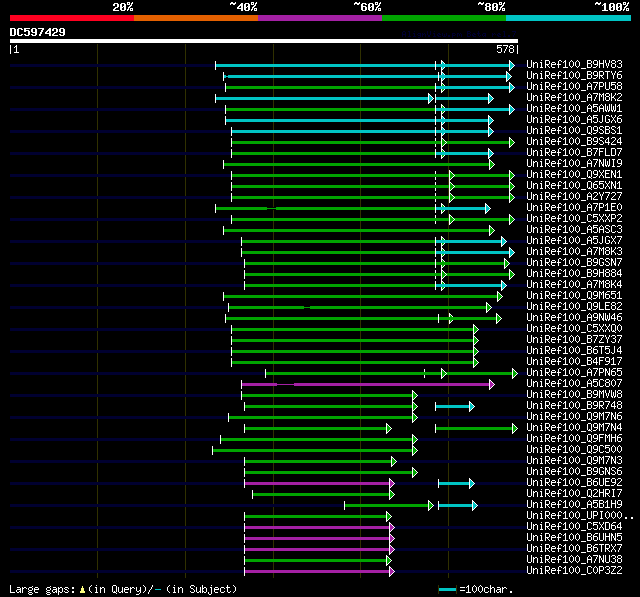
Task: Click the UniRef100_C5XXP2 label
Action: pos(574,219)
